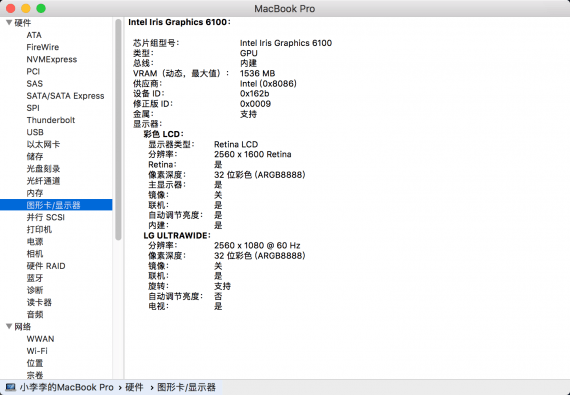
Task: Click the 类型 value GPU
Action: tap(249, 53)
